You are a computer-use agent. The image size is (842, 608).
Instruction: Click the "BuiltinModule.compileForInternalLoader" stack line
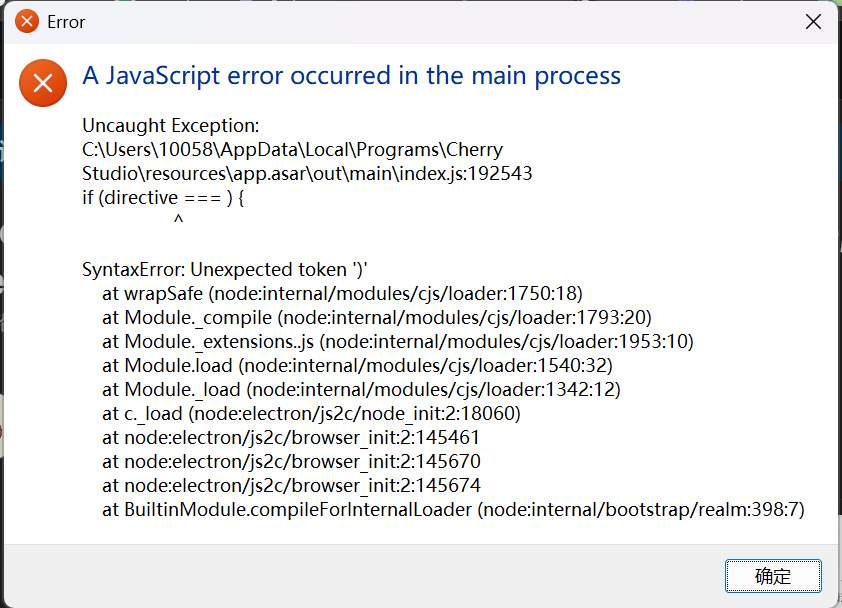coord(453,510)
